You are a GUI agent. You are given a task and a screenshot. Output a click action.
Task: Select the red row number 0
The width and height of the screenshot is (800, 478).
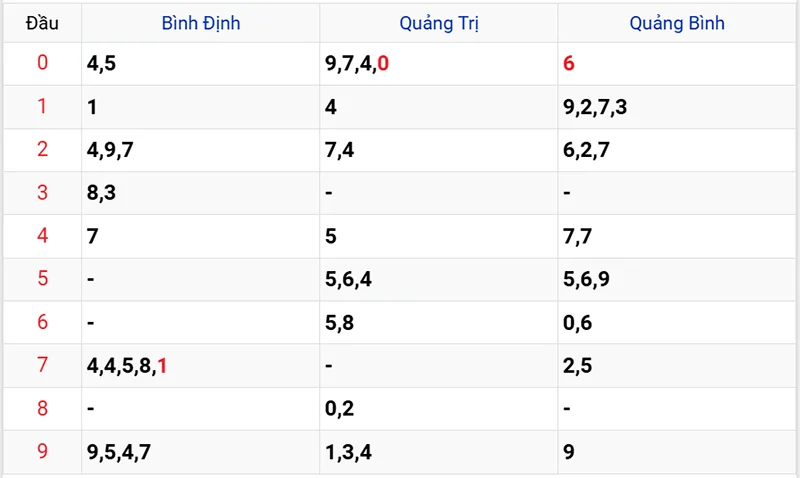pyautogui.click(x=42, y=64)
